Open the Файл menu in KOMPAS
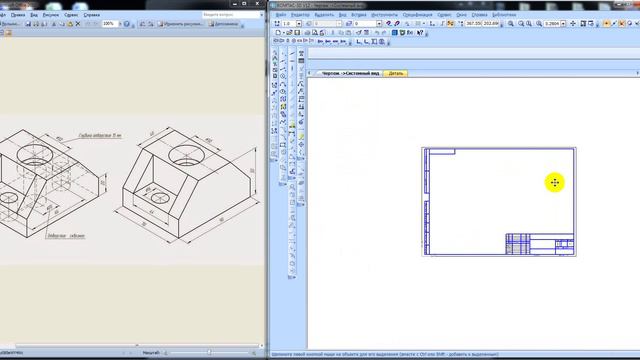Viewport: 640px width, 360px height. [x=280, y=15]
